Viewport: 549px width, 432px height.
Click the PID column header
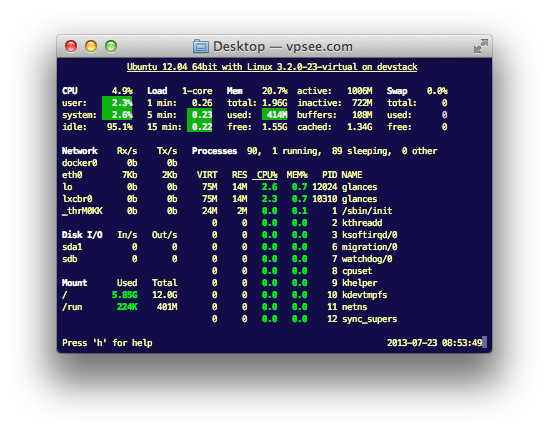pyautogui.click(x=329, y=175)
